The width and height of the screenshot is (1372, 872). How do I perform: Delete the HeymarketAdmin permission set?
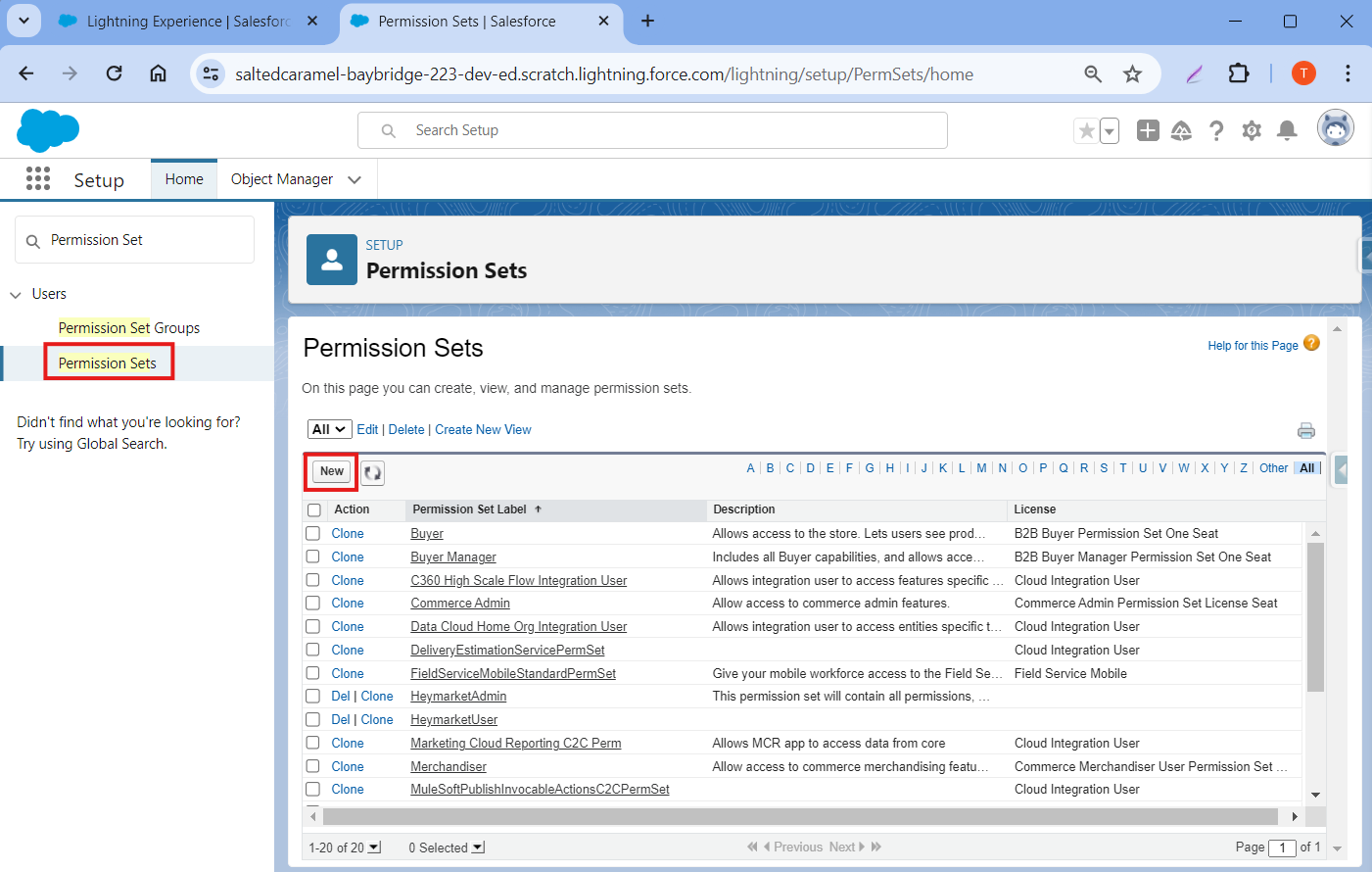pyautogui.click(x=341, y=696)
